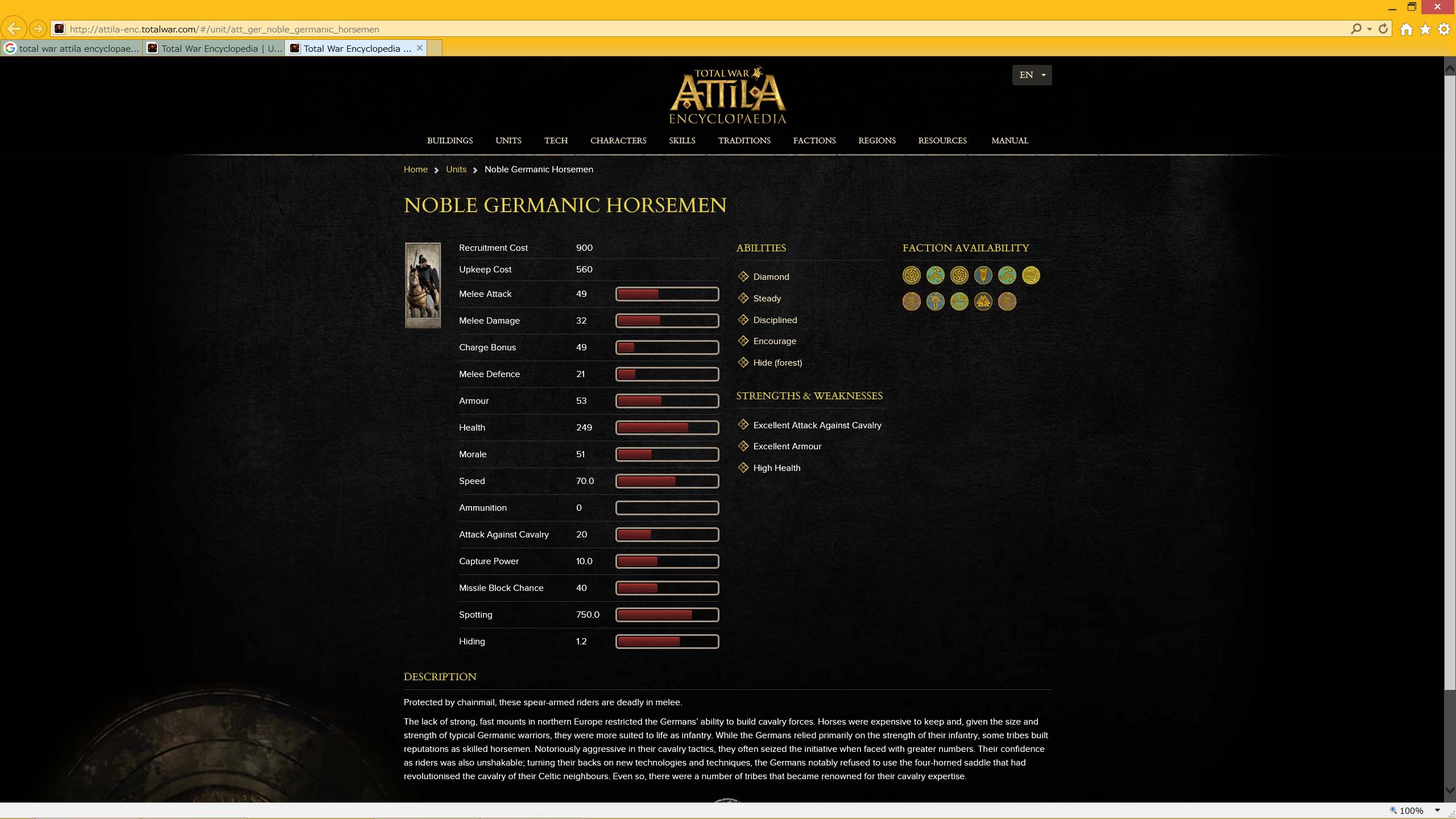The height and width of the screenshot is (819, 1456).
Task: Click the Melee Defence label
Action: (x=489, y=374)
